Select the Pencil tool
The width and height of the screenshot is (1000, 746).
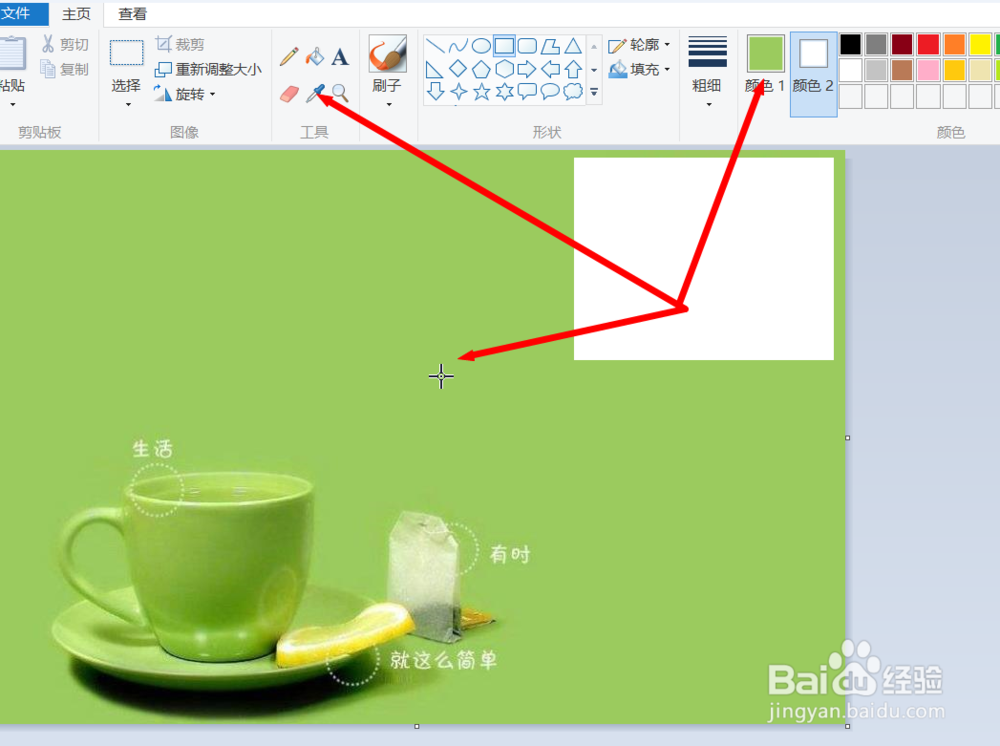pos(289,56)
